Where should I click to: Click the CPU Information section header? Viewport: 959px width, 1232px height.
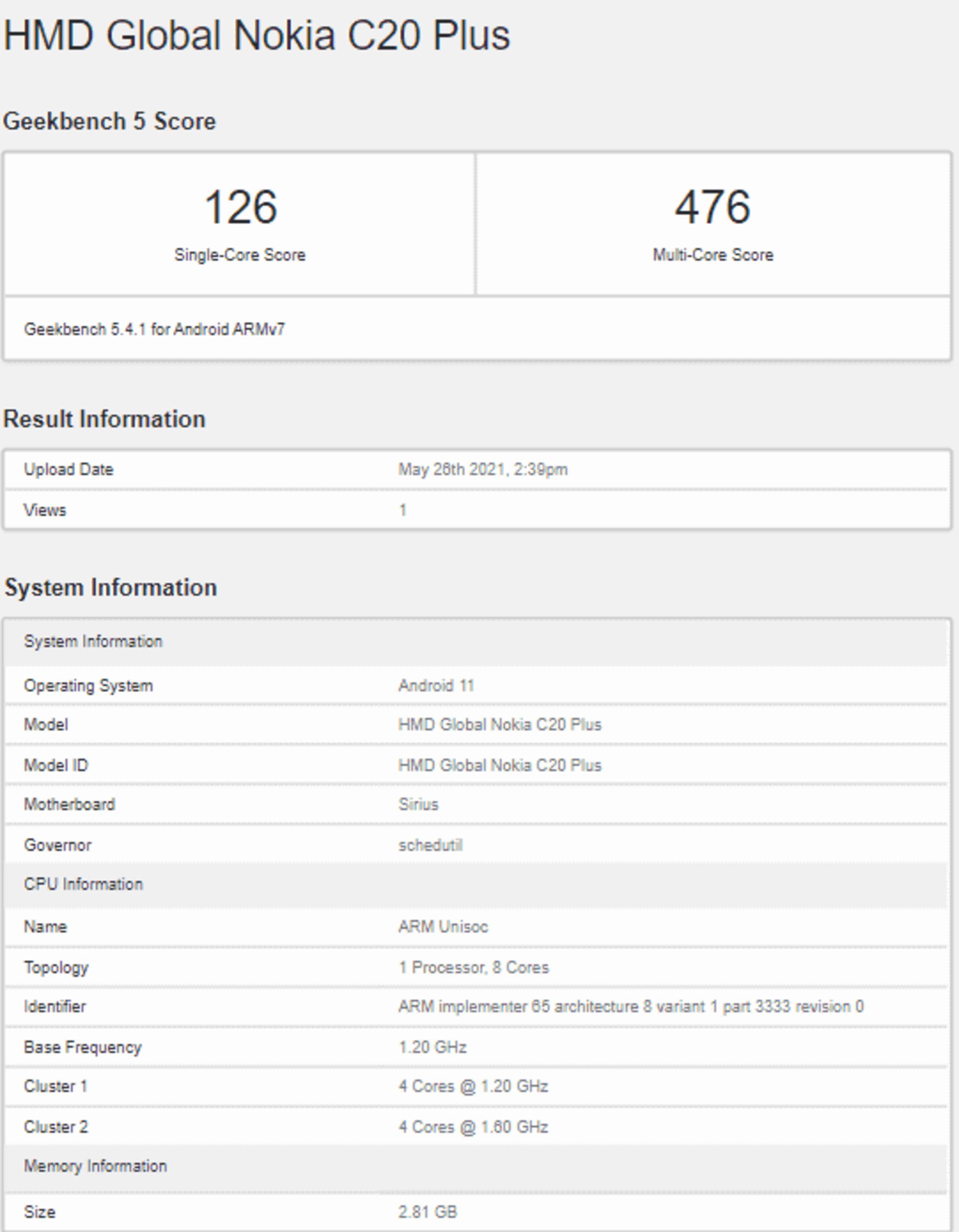[x=83, y=884]
